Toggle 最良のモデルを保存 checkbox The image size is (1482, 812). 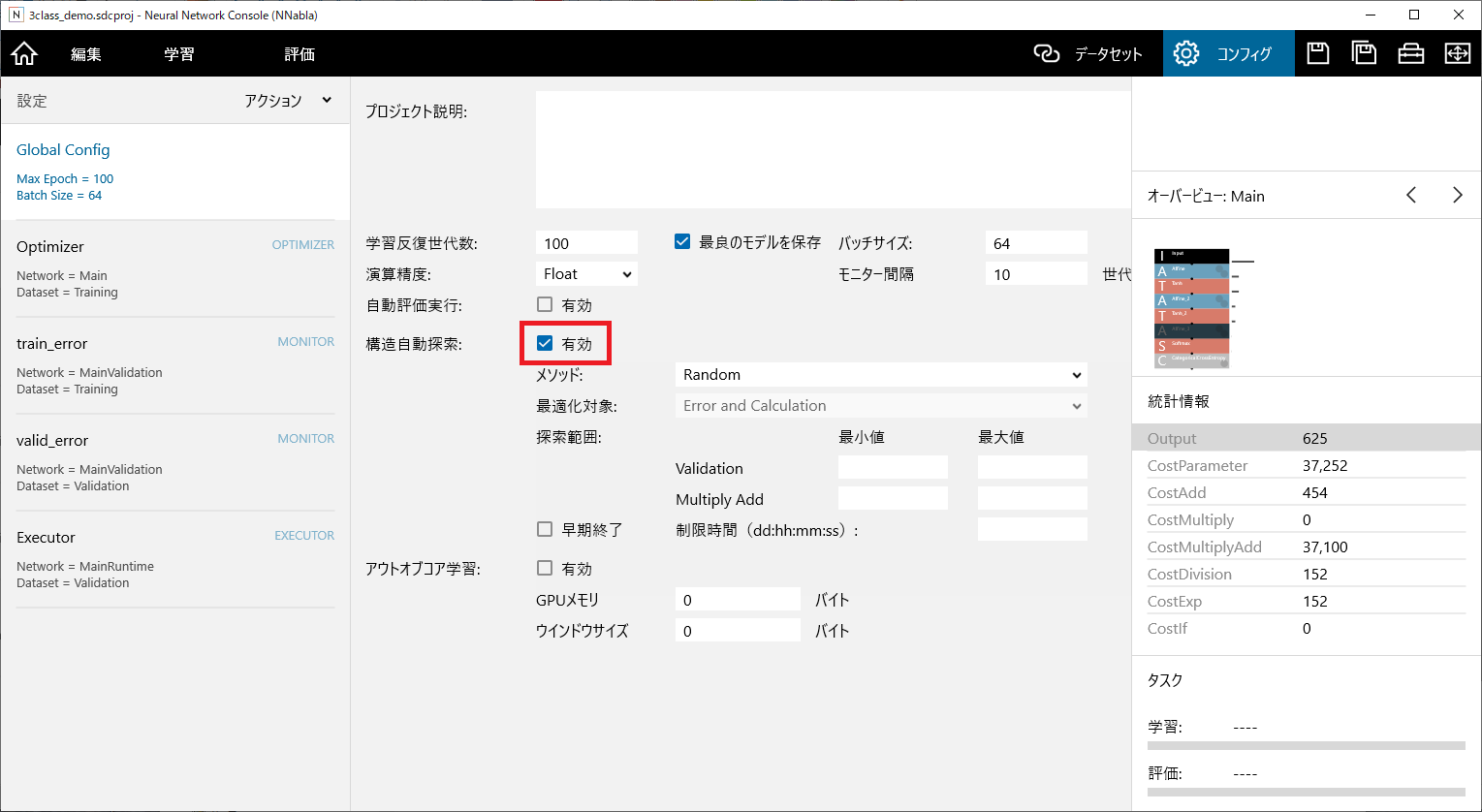pos(682,242)
